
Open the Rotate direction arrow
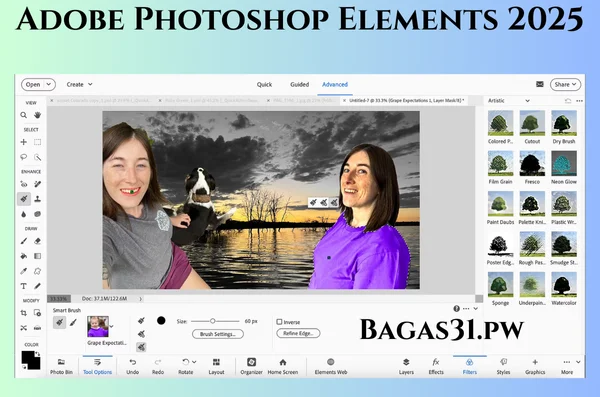[x=194, y=362]
